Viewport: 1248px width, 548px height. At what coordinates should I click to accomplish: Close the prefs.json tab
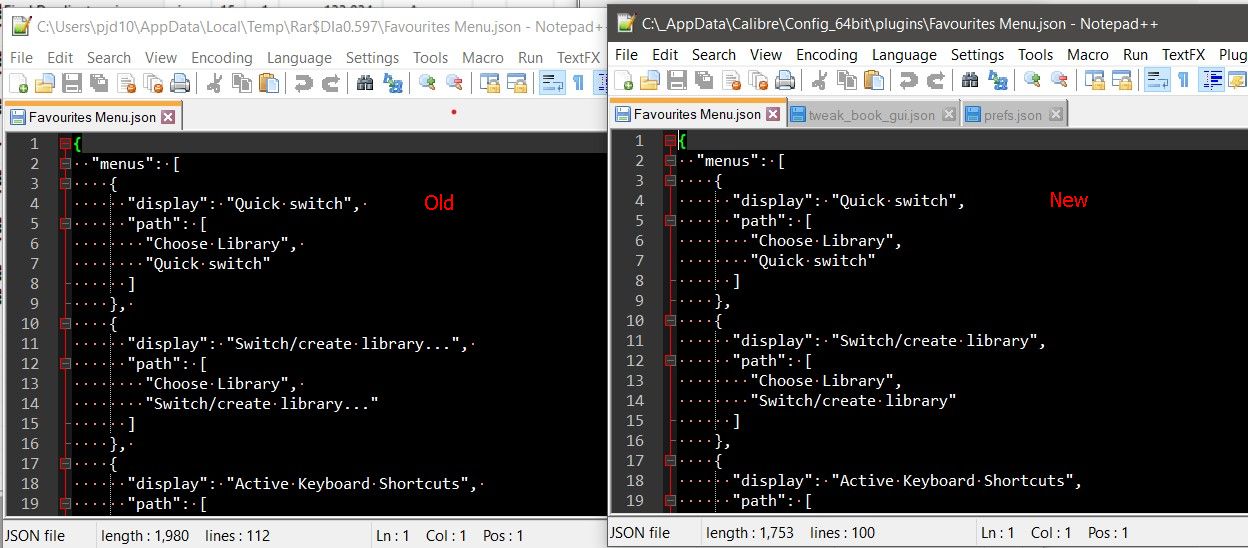pos(1055,115)
